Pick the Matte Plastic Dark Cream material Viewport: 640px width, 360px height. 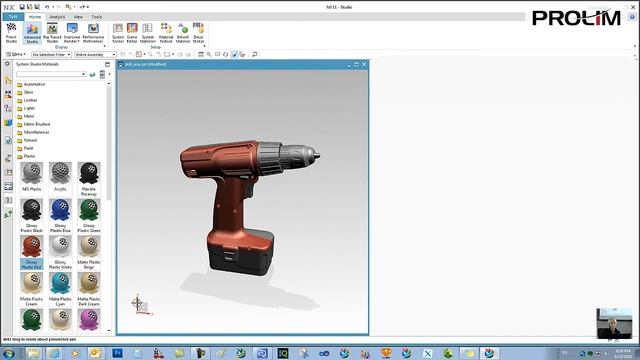pos(89,289)
